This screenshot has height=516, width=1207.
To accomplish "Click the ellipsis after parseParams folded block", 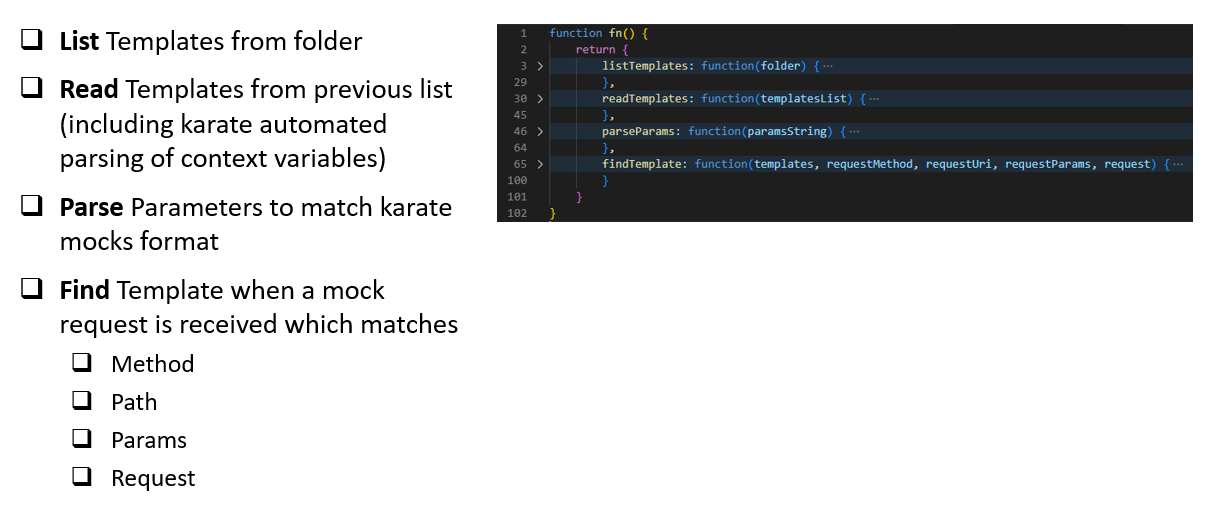I will 854,131.
